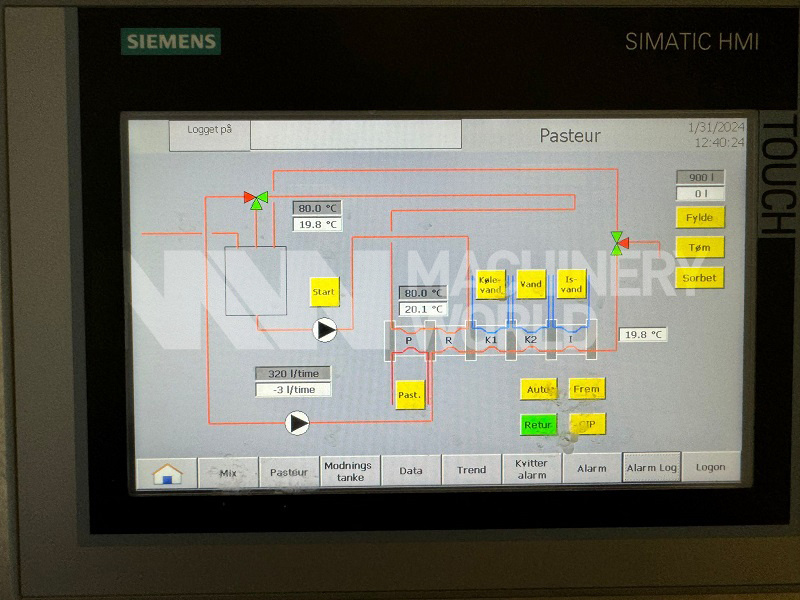
Task: Click the lower pump symbol near flow rate
Action: point(297,423)
